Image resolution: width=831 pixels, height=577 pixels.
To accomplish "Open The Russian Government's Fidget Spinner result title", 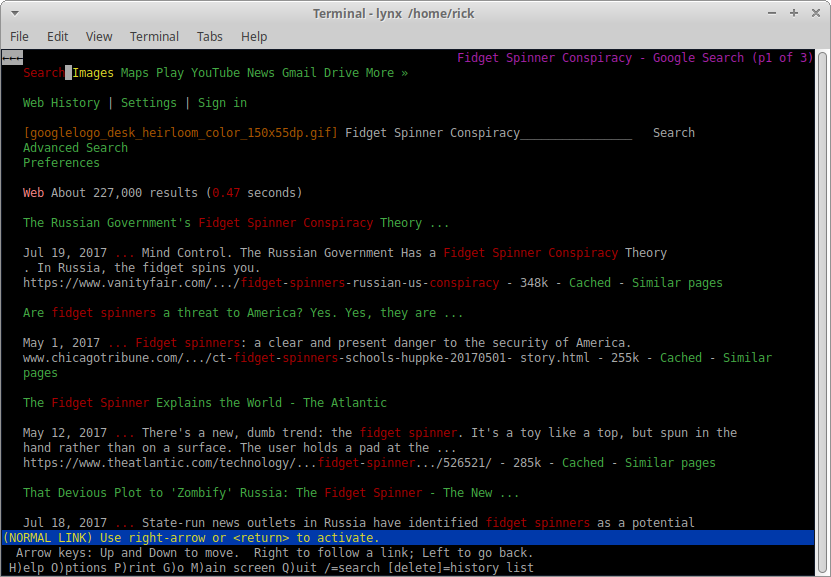I will [x=235, y=223].
